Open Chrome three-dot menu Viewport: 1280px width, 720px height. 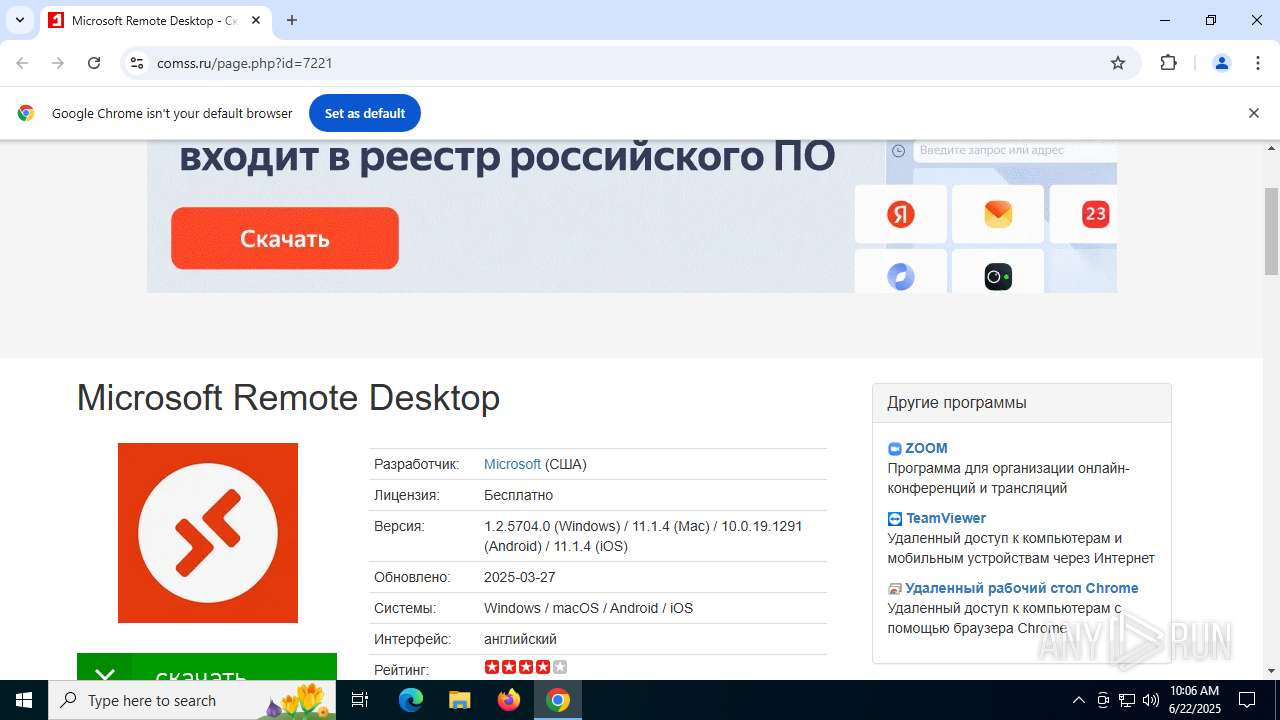coord(1258,63)
